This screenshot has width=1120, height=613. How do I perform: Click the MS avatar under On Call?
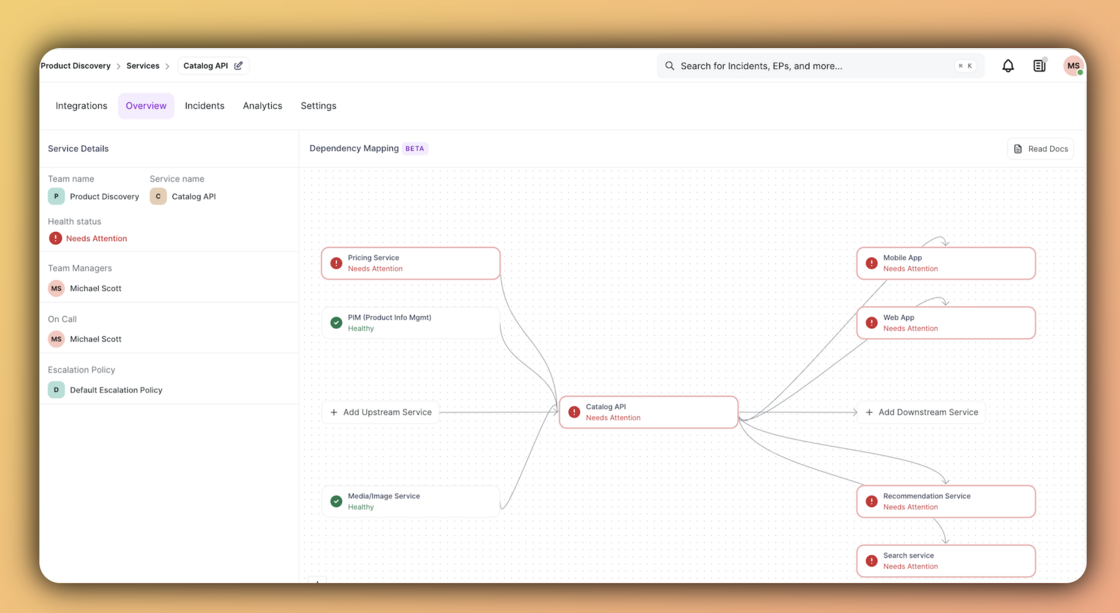click(x=56, y=339)
